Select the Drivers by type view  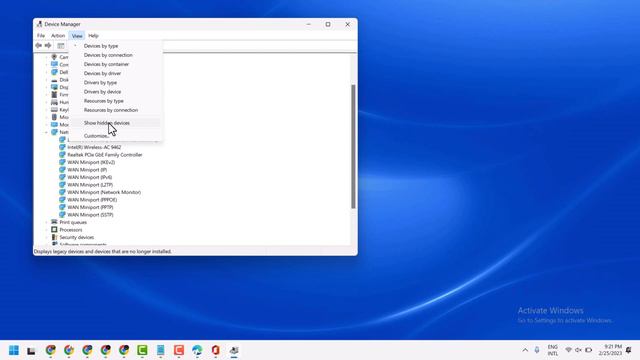pos(116,82)
